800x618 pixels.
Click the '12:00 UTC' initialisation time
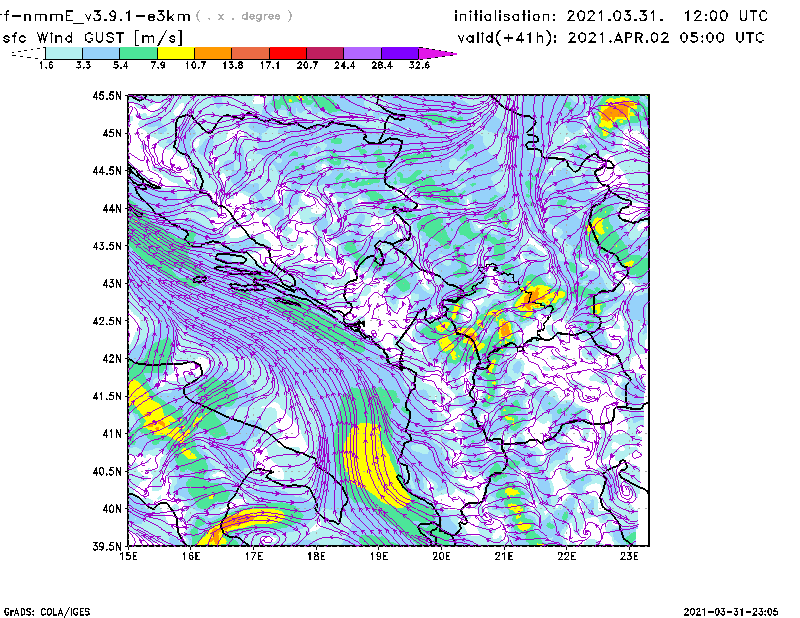pyautogui.click(x=726, y=16)
